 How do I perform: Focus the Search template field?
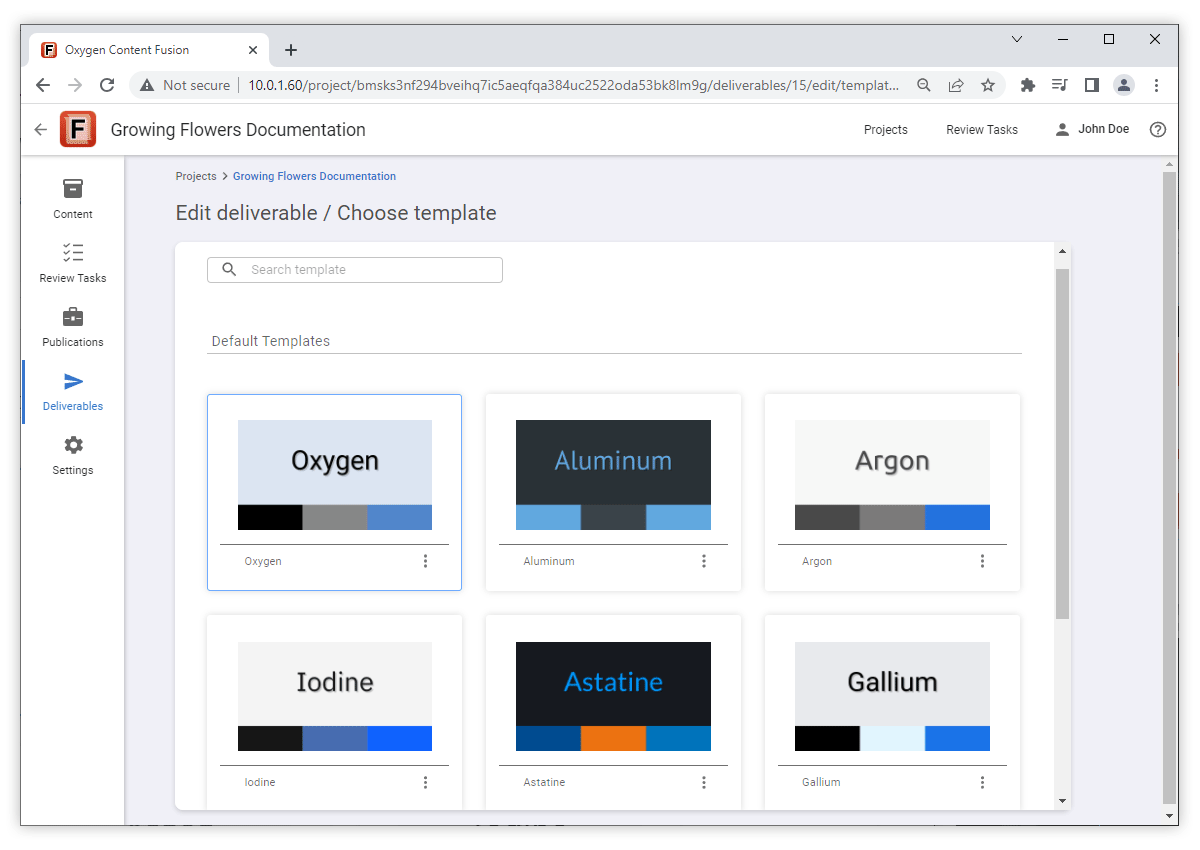coord(355,270)
